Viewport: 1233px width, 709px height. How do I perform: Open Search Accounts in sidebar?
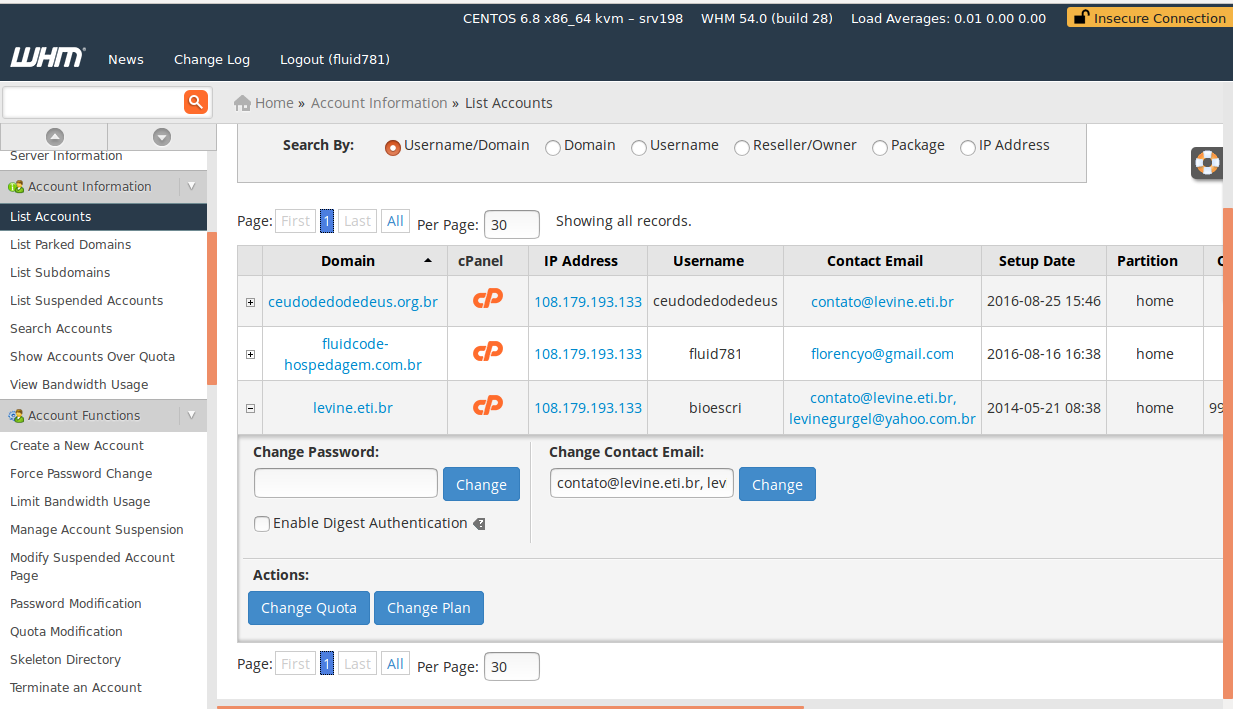(61, 328)
